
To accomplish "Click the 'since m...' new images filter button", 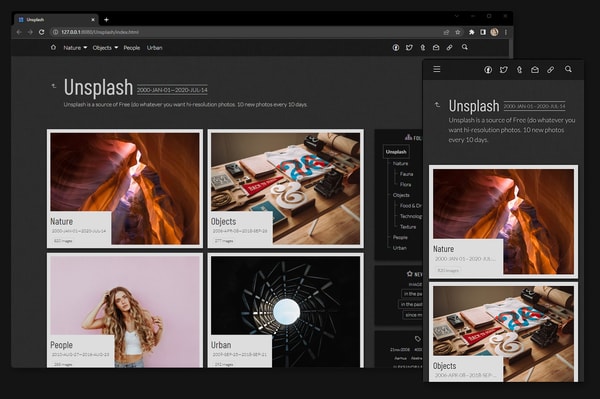I will 413,315.
